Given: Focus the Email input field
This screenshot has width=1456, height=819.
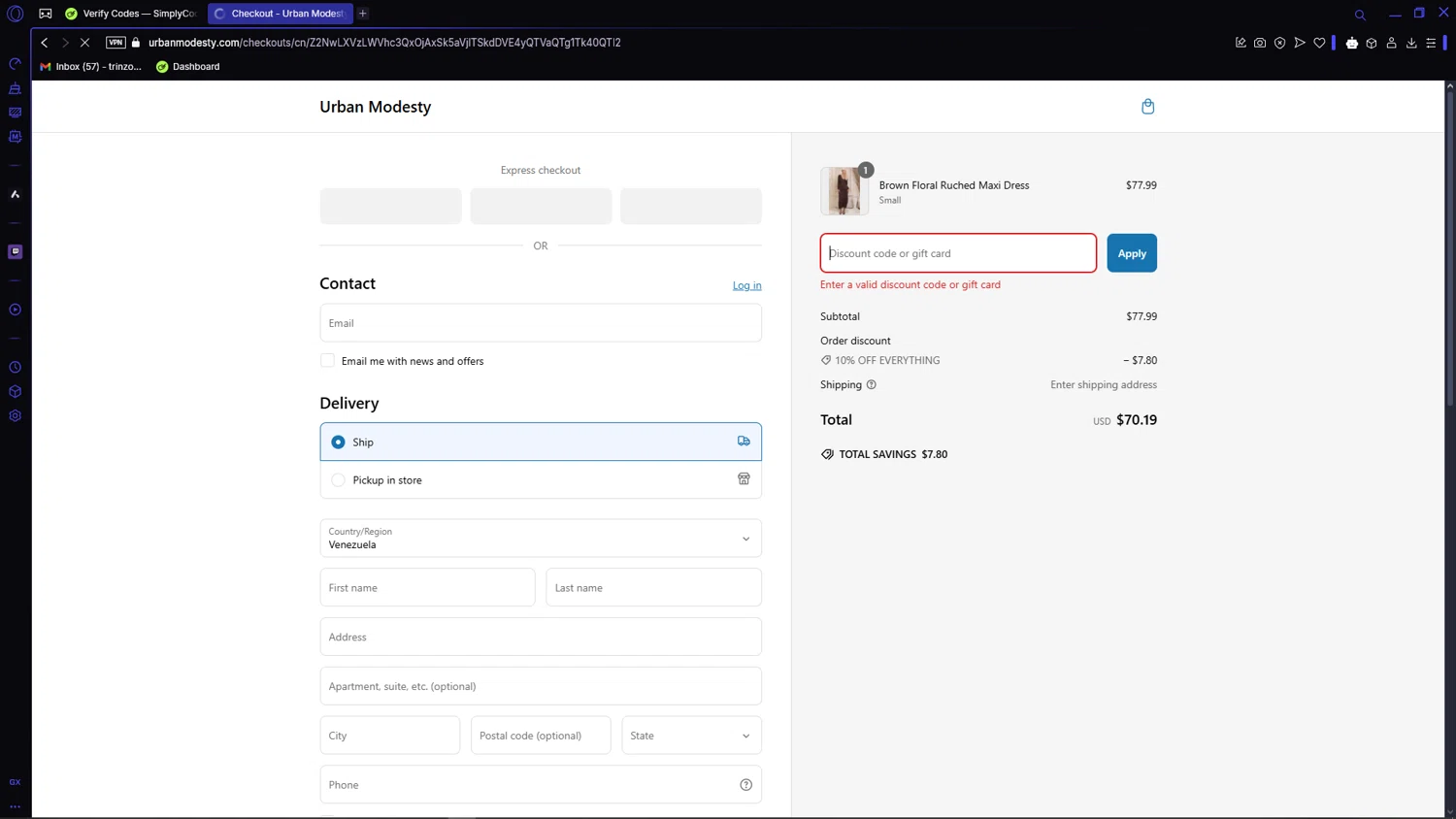Looking at the screenshot, I should coord(541,323).
